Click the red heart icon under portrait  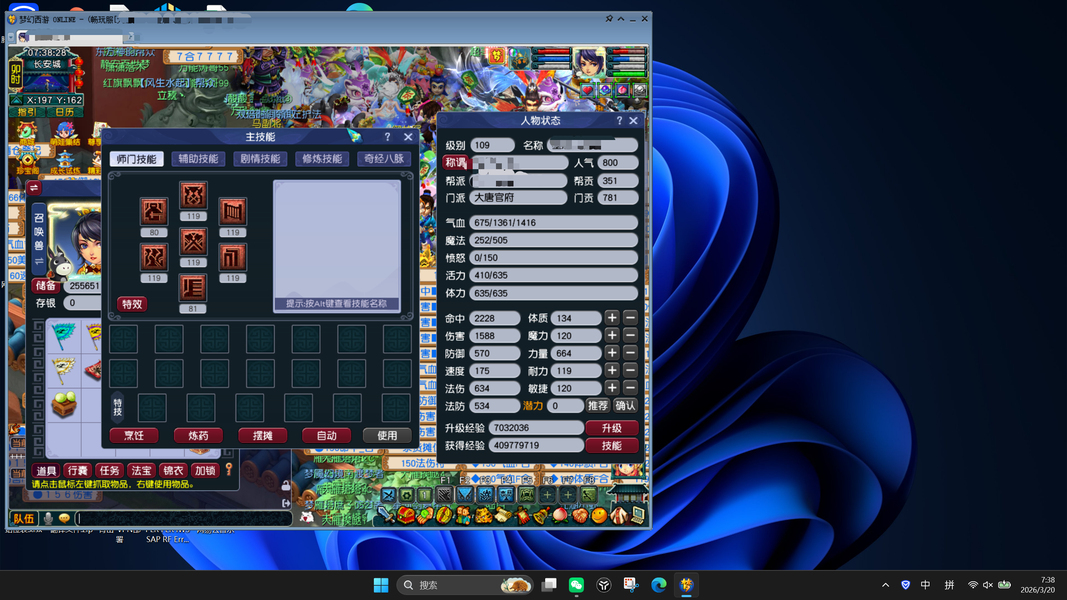coord(588,89)
